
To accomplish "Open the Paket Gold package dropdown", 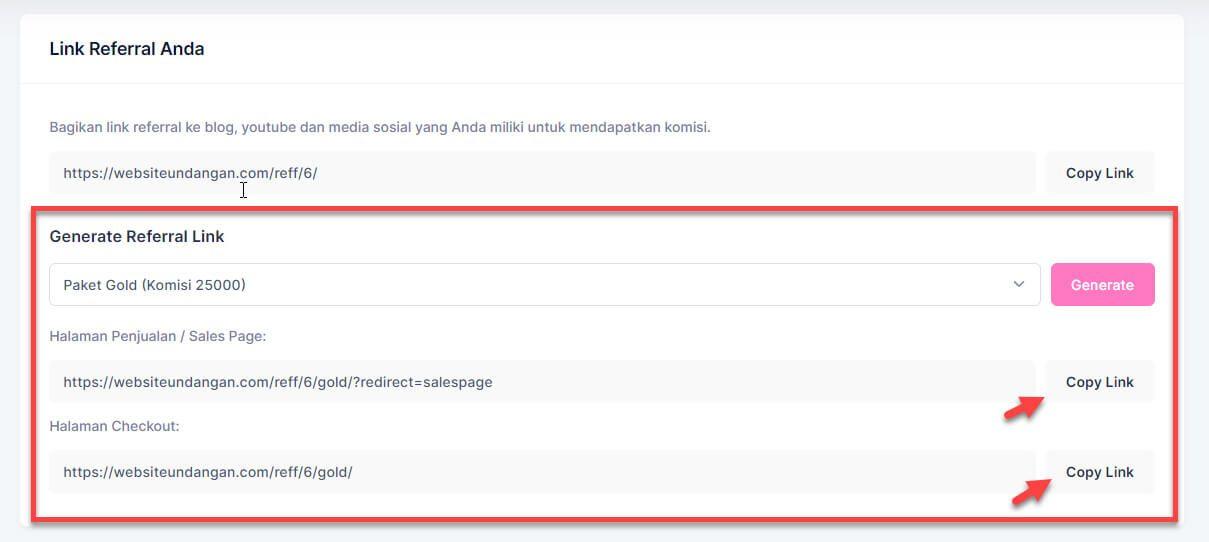I will pos(544,285).
